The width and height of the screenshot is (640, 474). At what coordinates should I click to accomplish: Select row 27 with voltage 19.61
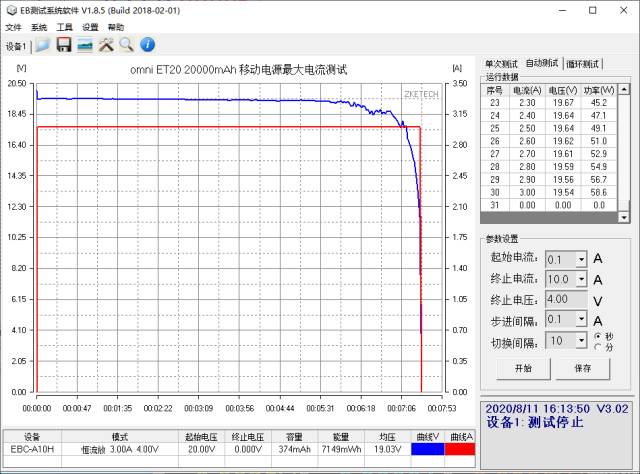click(x=549, y=154)
